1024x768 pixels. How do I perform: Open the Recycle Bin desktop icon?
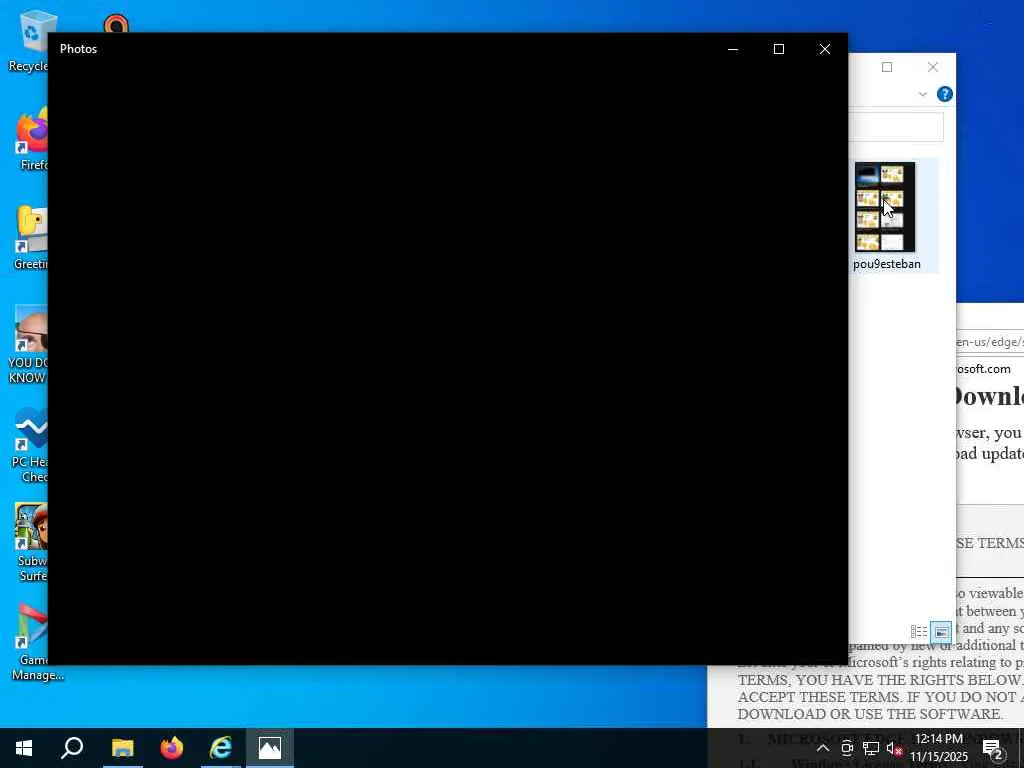tap(28, 39)
